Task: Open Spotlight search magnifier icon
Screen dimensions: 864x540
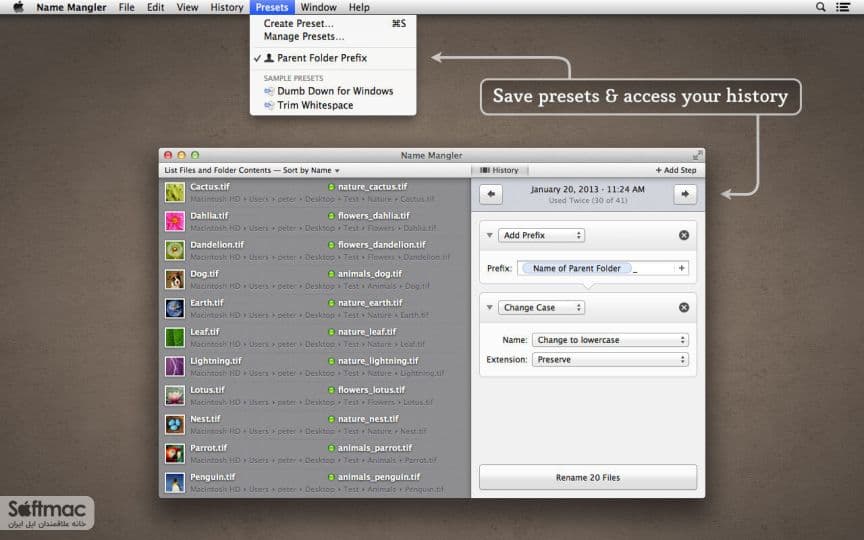Action: tap(820, 7)
